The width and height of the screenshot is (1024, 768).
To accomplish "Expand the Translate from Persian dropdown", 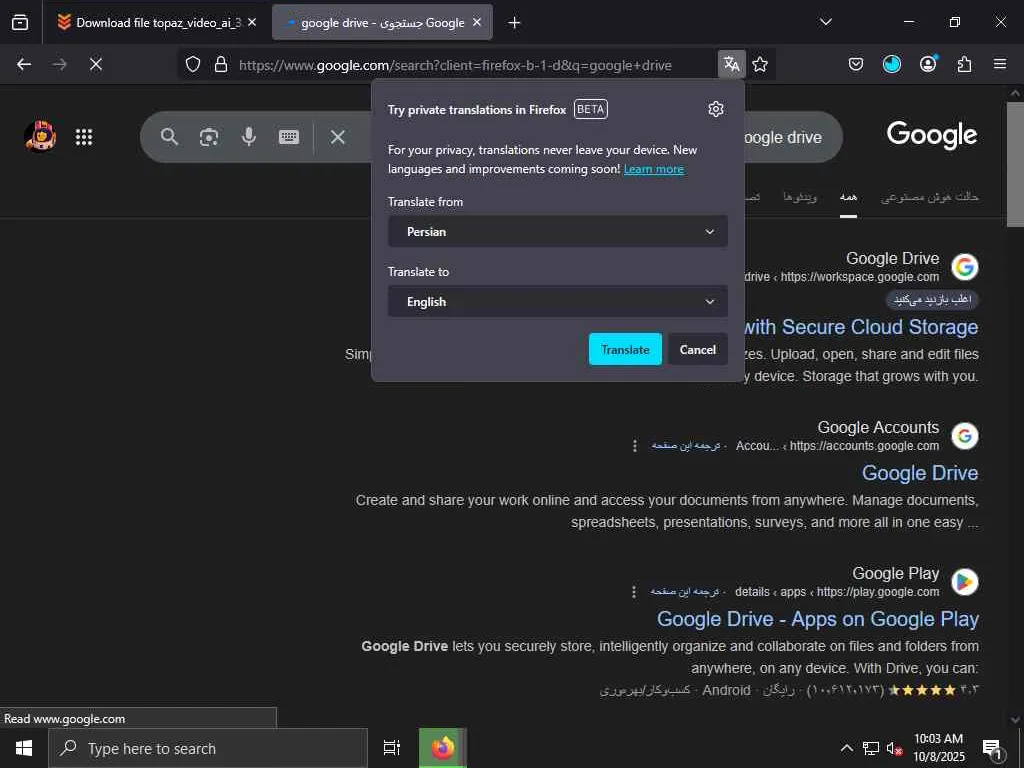I will point(558,231).
